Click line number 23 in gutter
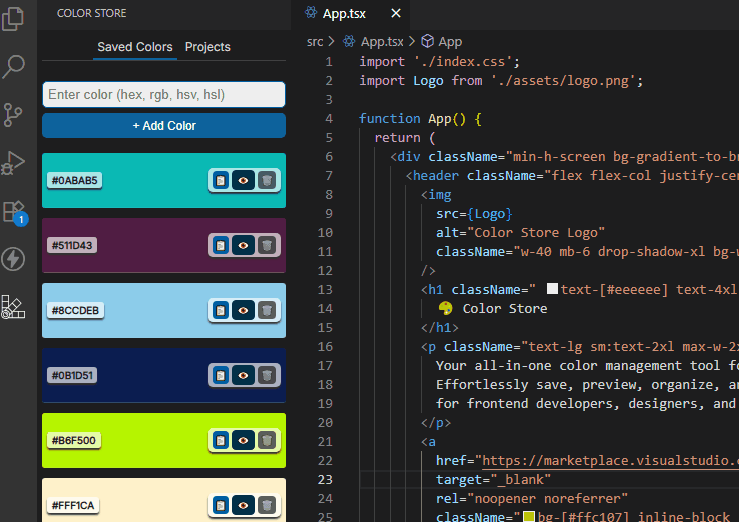 (325, 480)
